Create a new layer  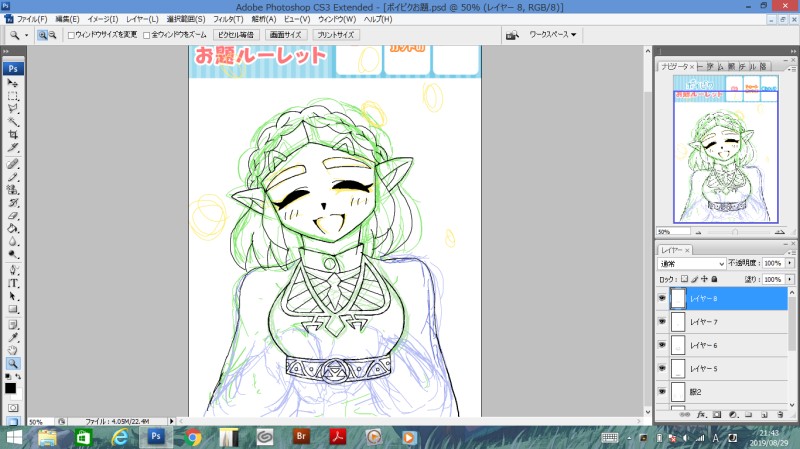[764, 415]
